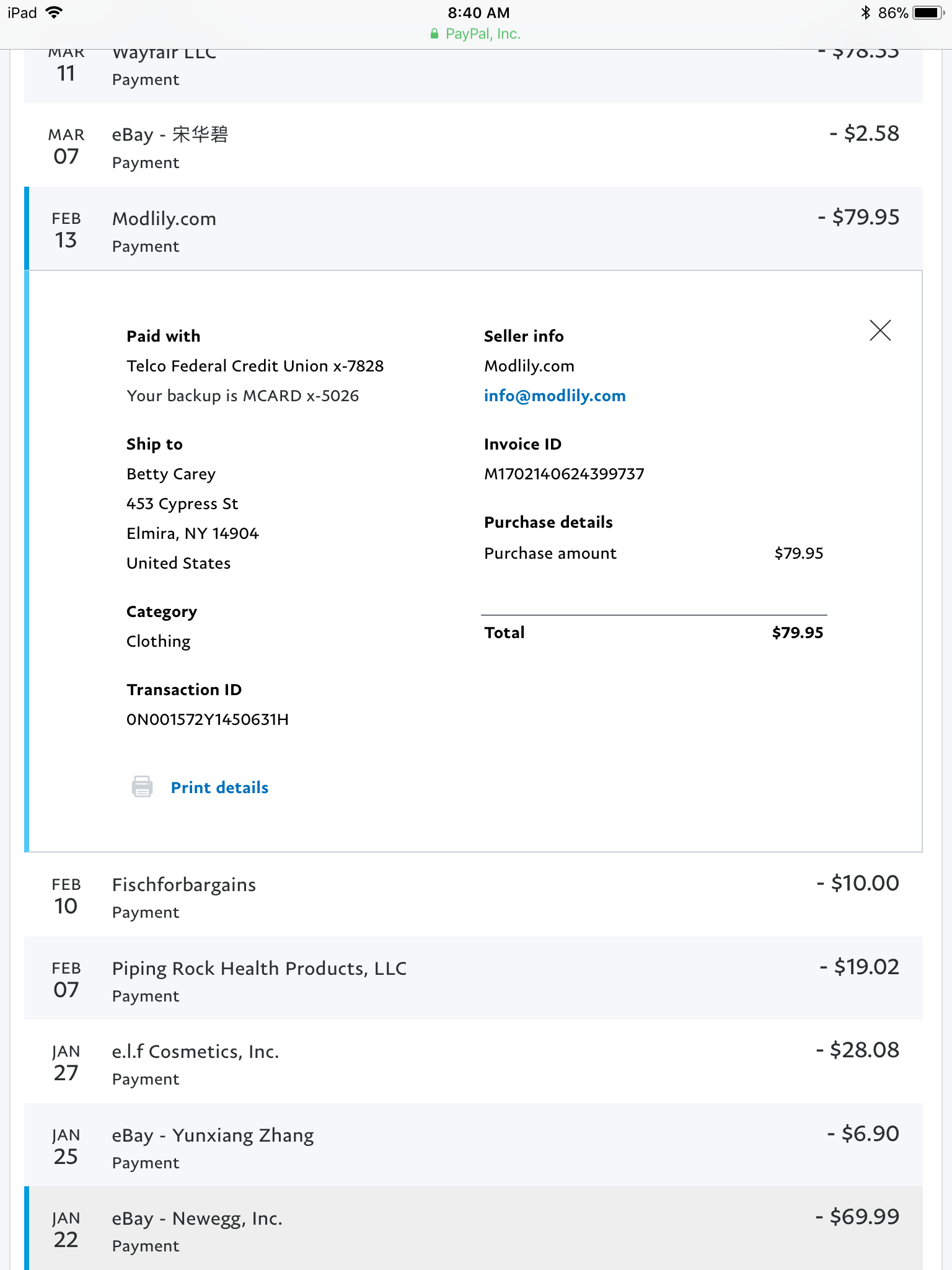This screenshot has height=1270, width=952.
Task: Click the printer icon beside Print details
Action: tap(142, 787)
